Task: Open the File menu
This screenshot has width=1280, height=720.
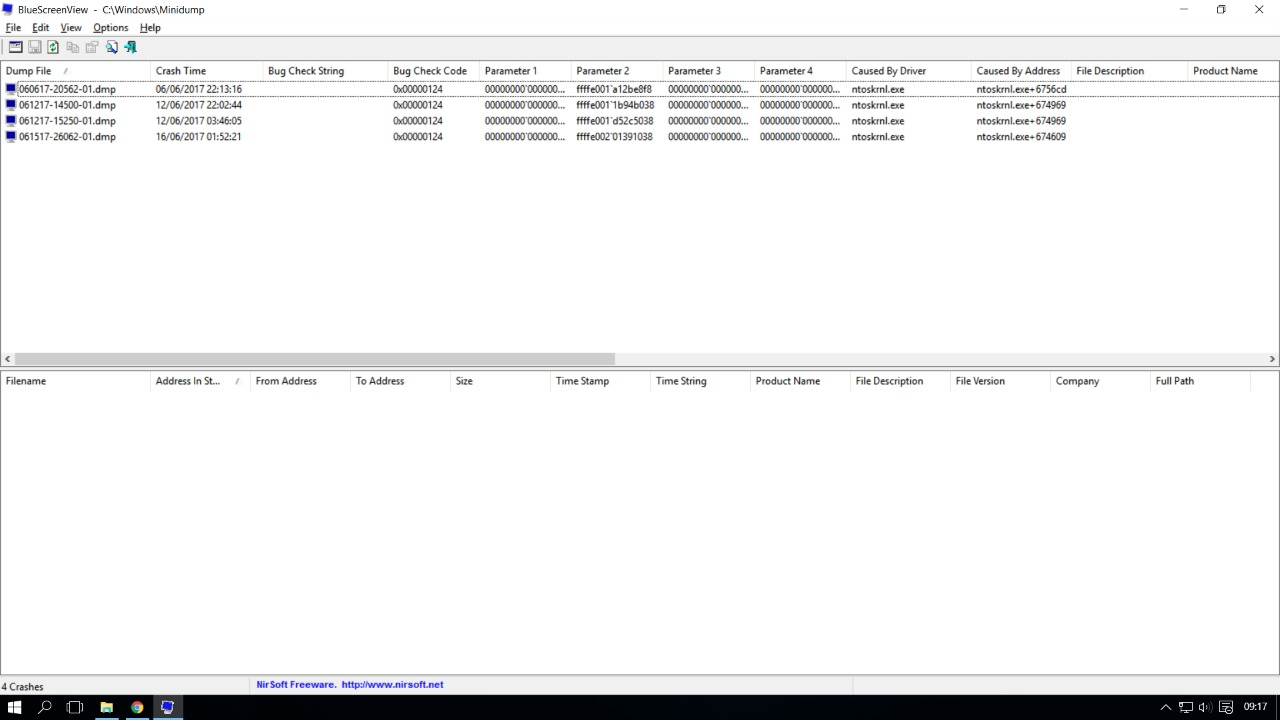Action: [13, 28]
